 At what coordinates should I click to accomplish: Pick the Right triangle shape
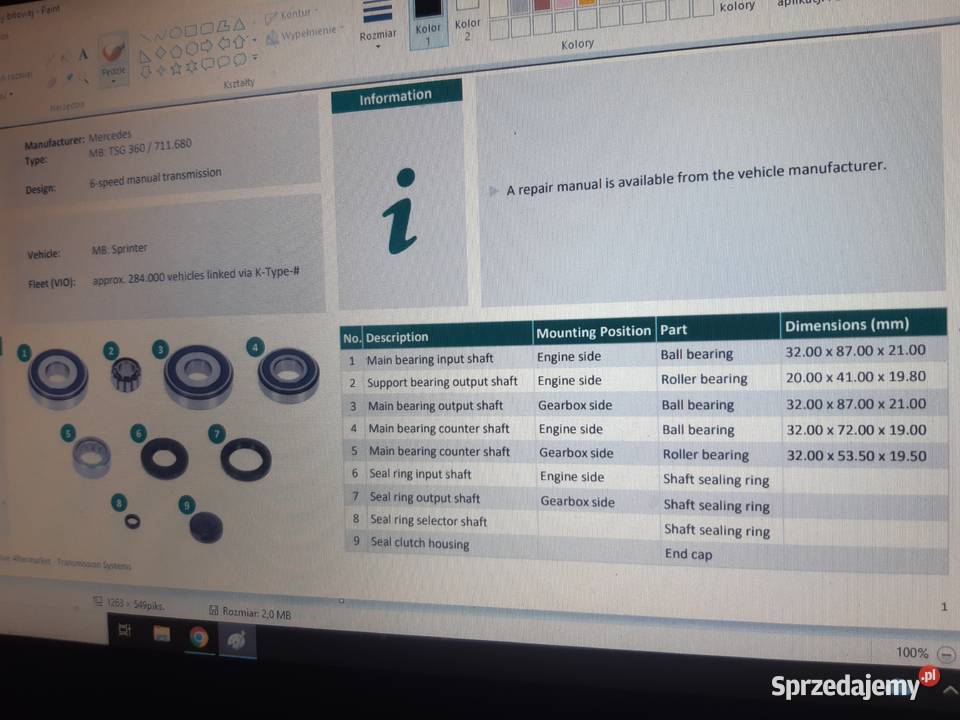coord(145,57)
